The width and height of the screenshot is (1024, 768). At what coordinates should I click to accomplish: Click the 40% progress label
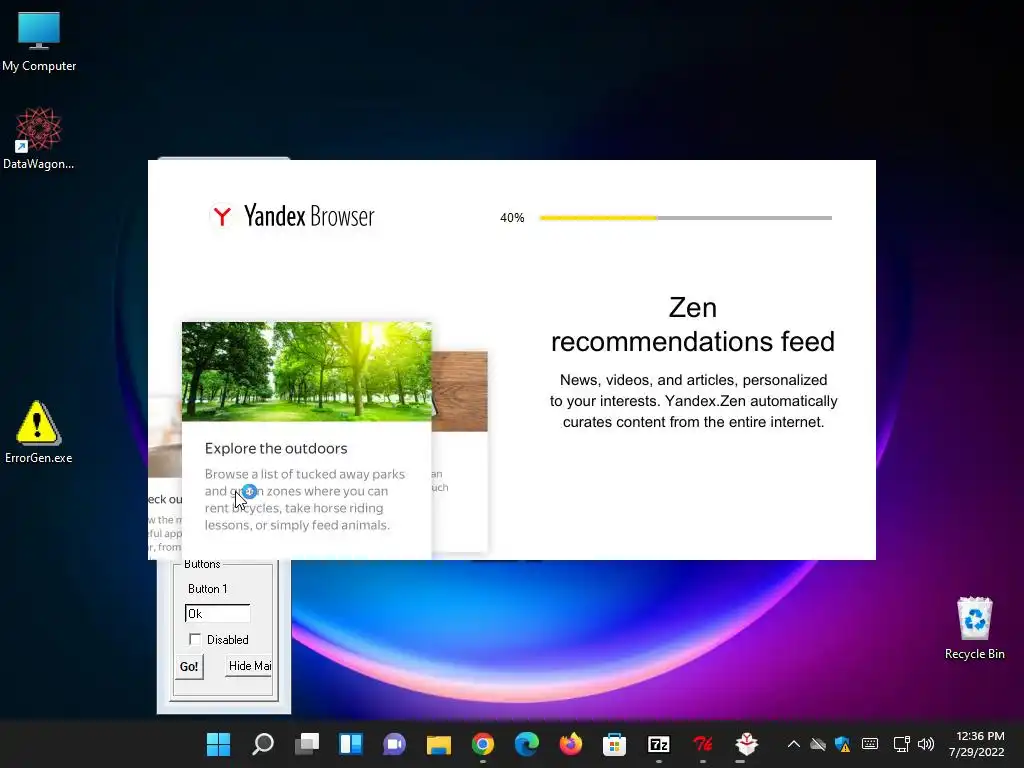(512, 217)
